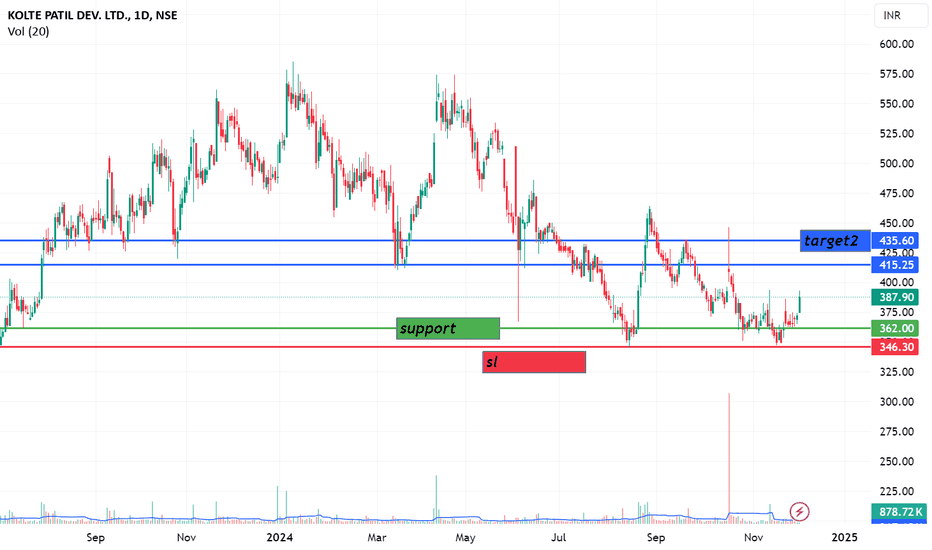
Task: Click 300.00 on the price axis
Action: (896, 401)
